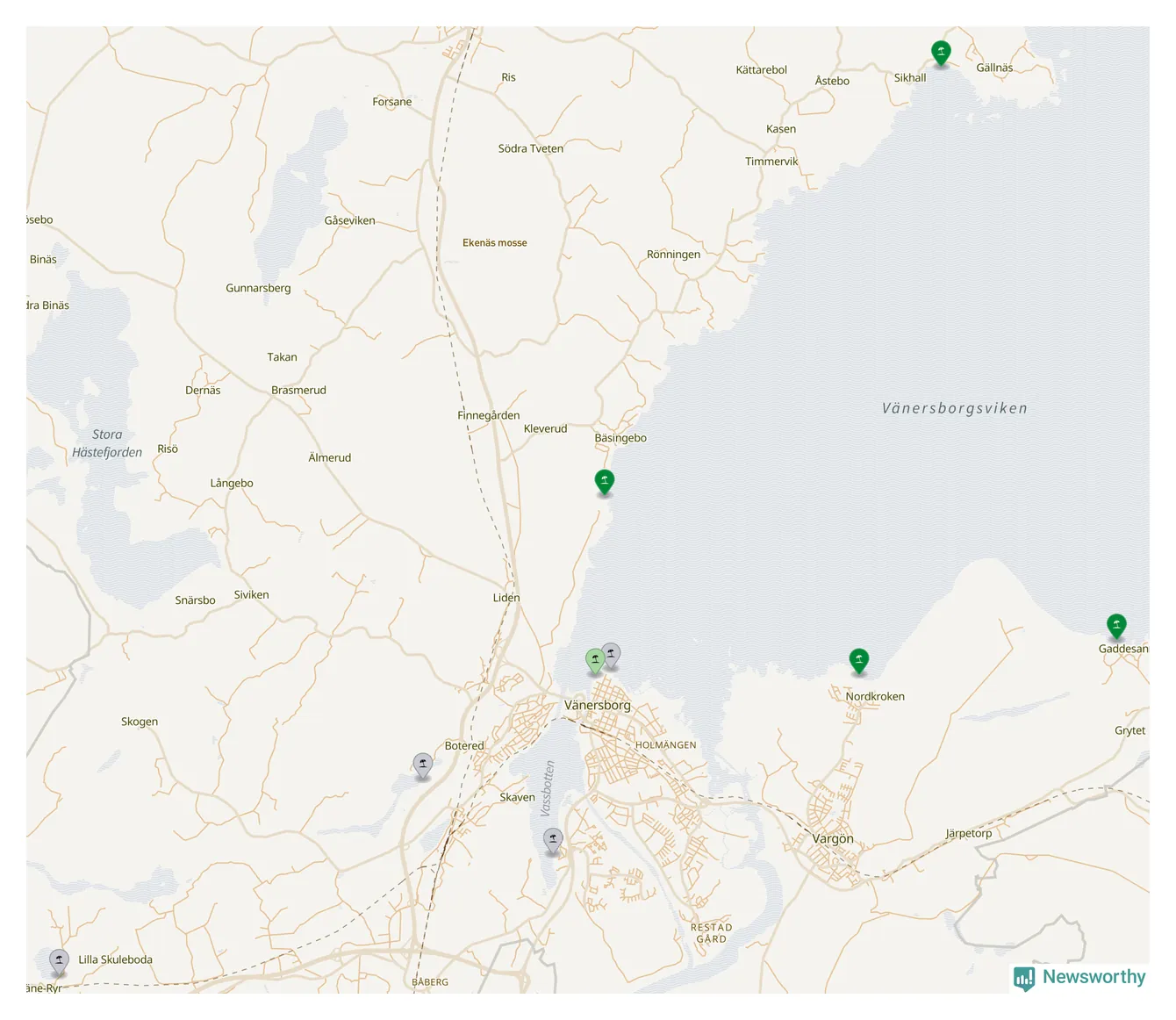Select the light green marker north of Vänersborg
The height and width of the screenshot is (1020, 1176).
595,661
